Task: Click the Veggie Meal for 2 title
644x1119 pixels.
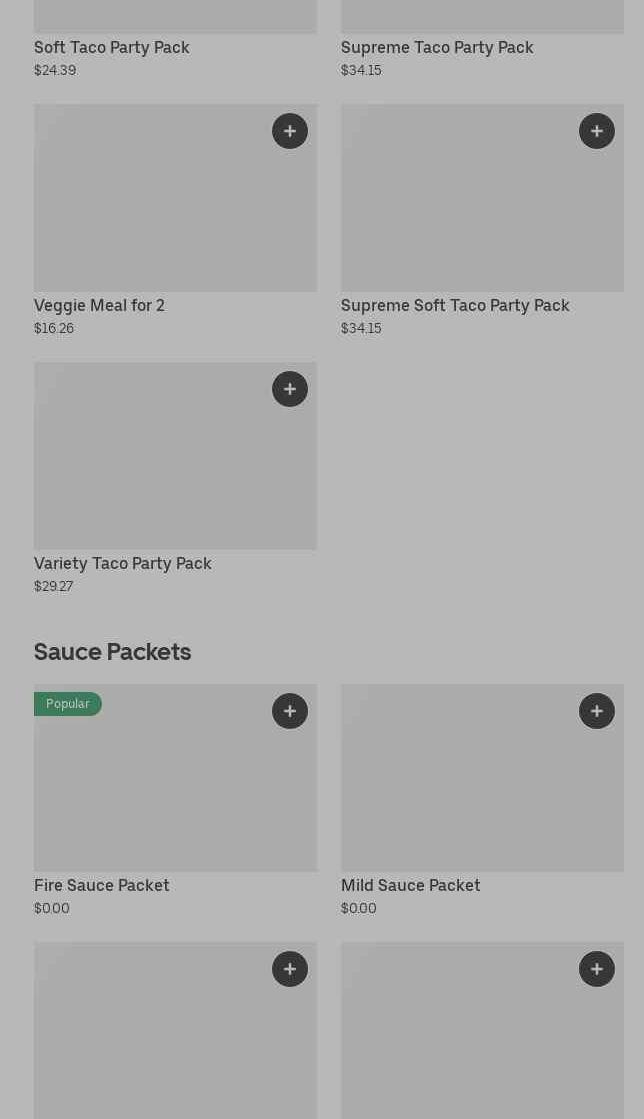Action: (99, 305)
